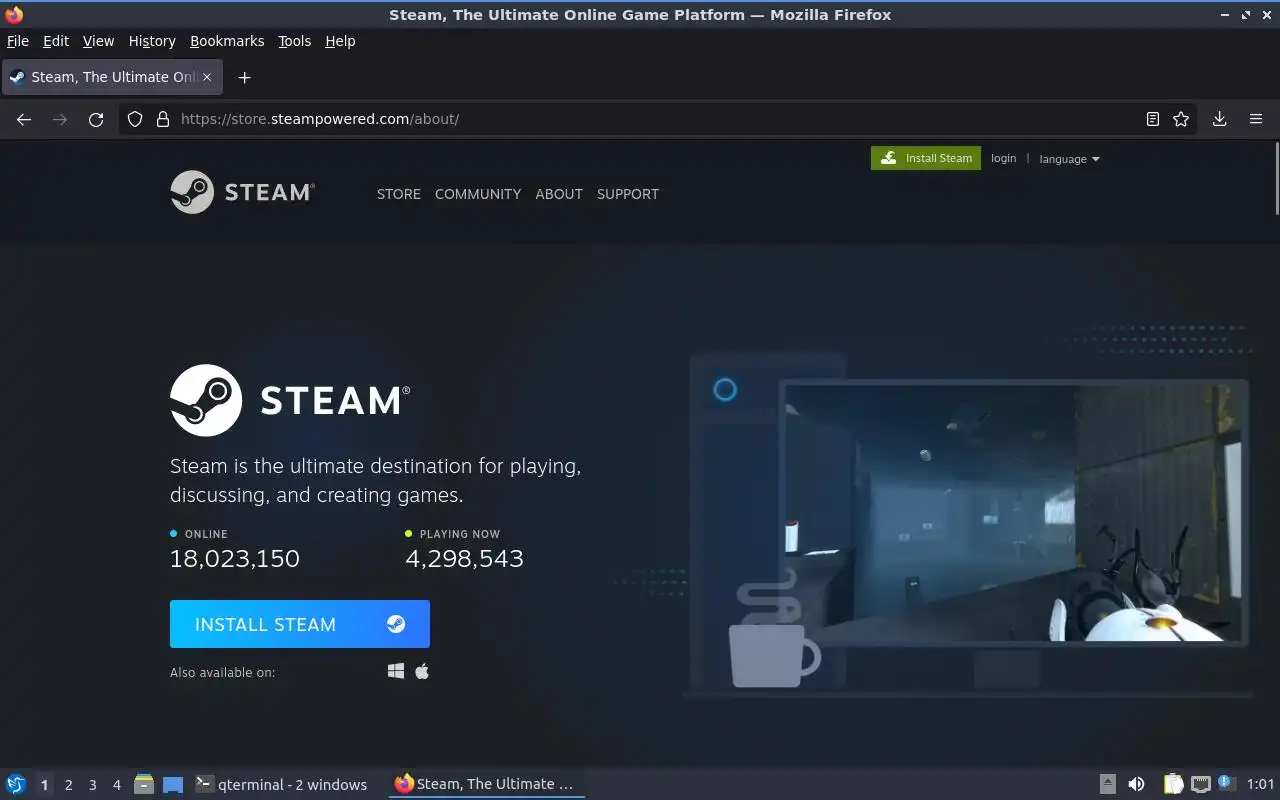
Task: Select the Firefox Steam taskbar entry
Action: (486, 784)
